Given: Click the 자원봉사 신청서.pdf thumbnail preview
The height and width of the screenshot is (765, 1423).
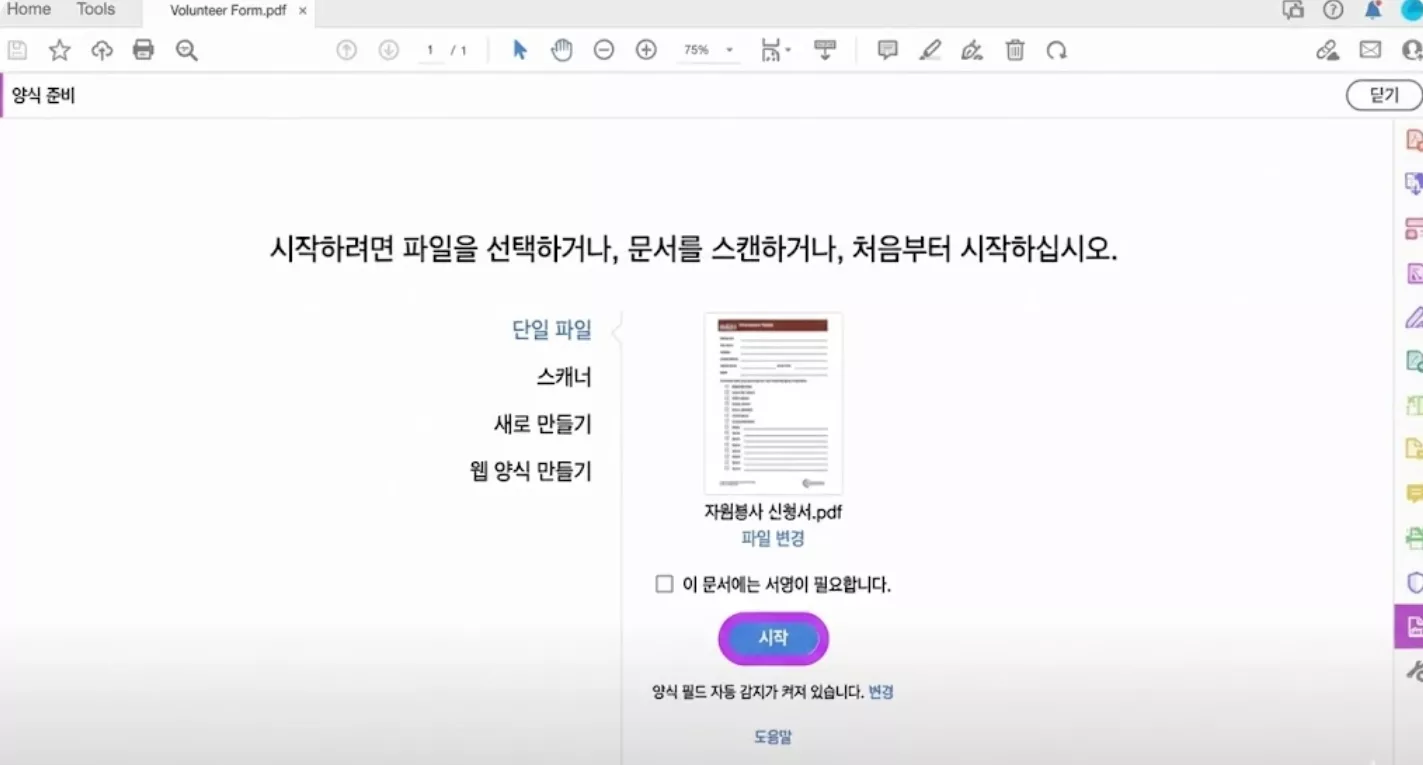Looking at the screenshot, I should (772, 402).
